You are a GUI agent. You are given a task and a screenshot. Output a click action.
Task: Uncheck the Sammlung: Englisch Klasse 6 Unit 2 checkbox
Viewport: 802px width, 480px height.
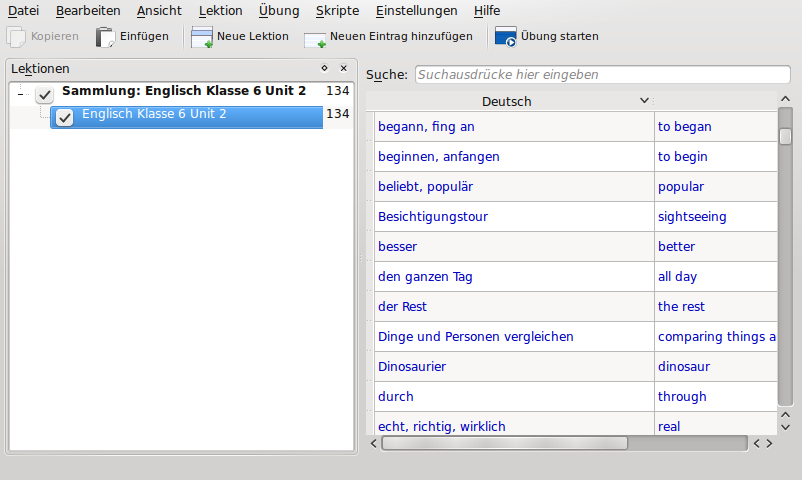[x=44, y=94]
